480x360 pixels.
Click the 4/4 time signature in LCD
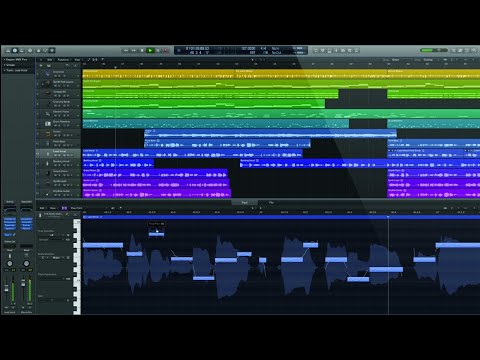[263, 49]
